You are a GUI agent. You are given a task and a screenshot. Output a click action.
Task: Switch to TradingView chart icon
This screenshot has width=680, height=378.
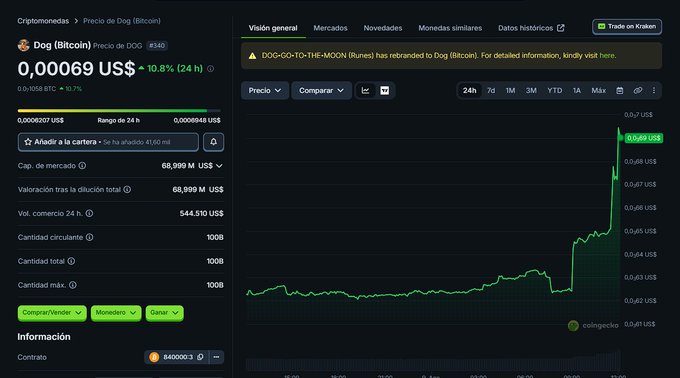[385, 91]
